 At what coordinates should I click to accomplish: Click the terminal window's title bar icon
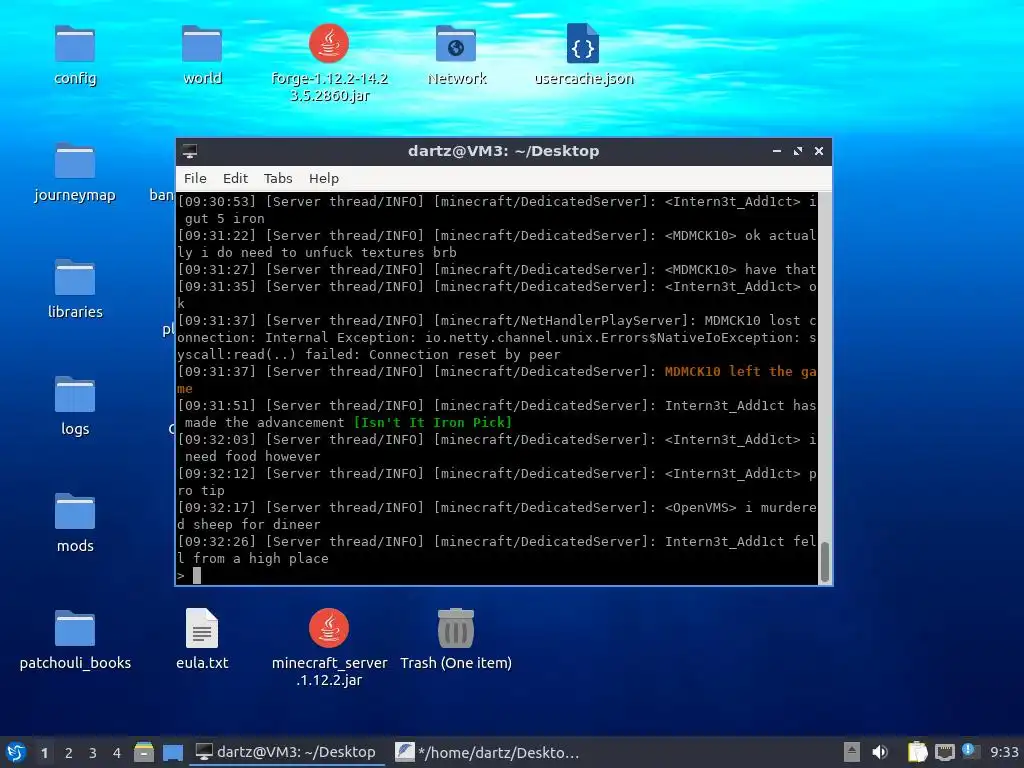(190, 151)
